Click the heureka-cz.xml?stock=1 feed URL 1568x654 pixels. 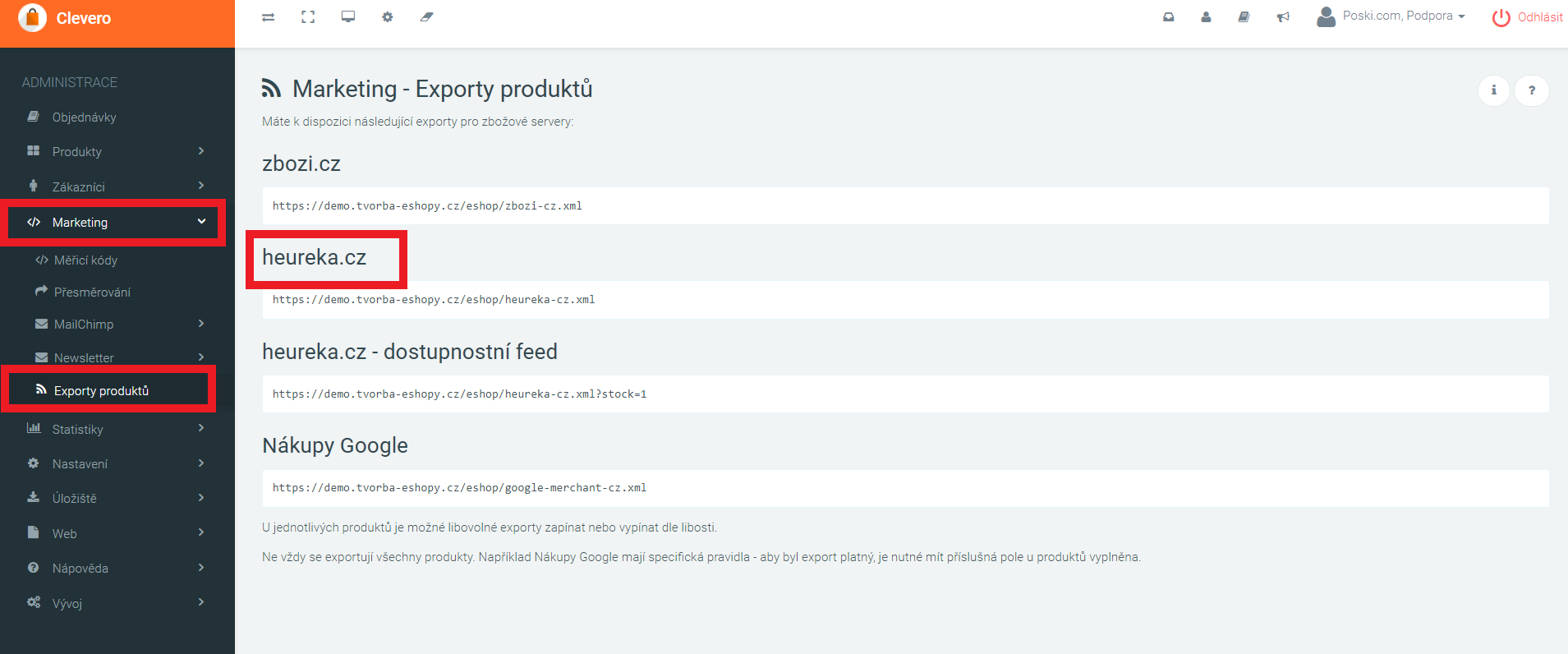point(459,394)
